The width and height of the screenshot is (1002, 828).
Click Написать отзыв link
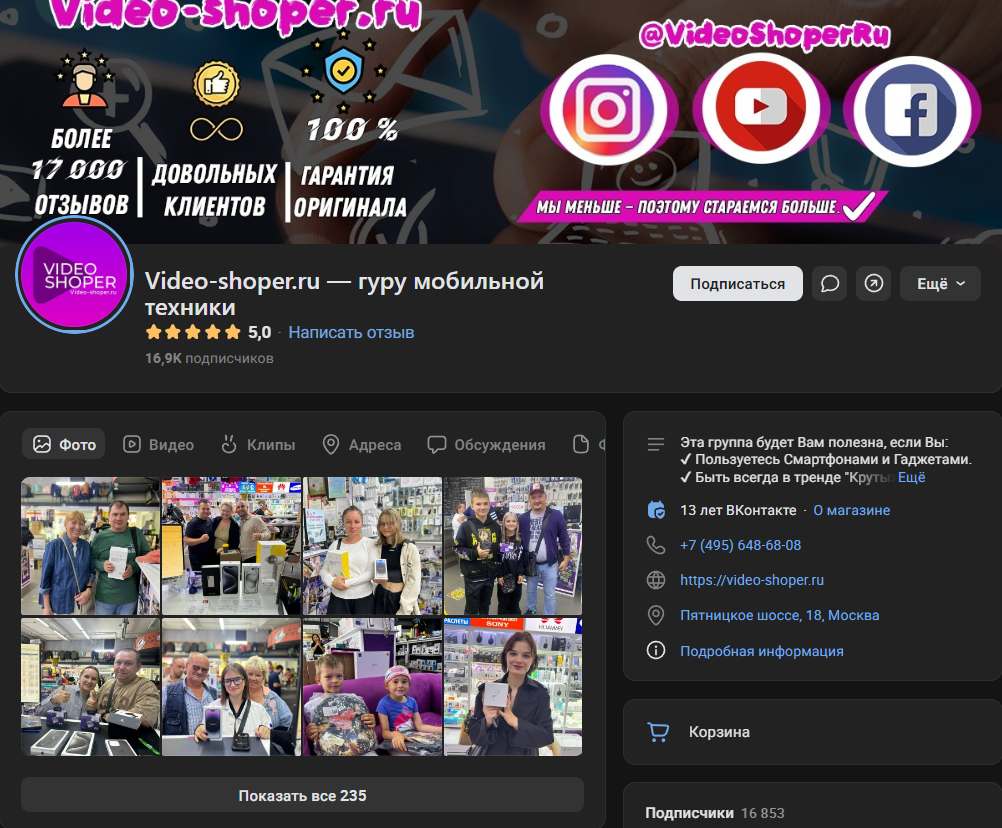351,332
